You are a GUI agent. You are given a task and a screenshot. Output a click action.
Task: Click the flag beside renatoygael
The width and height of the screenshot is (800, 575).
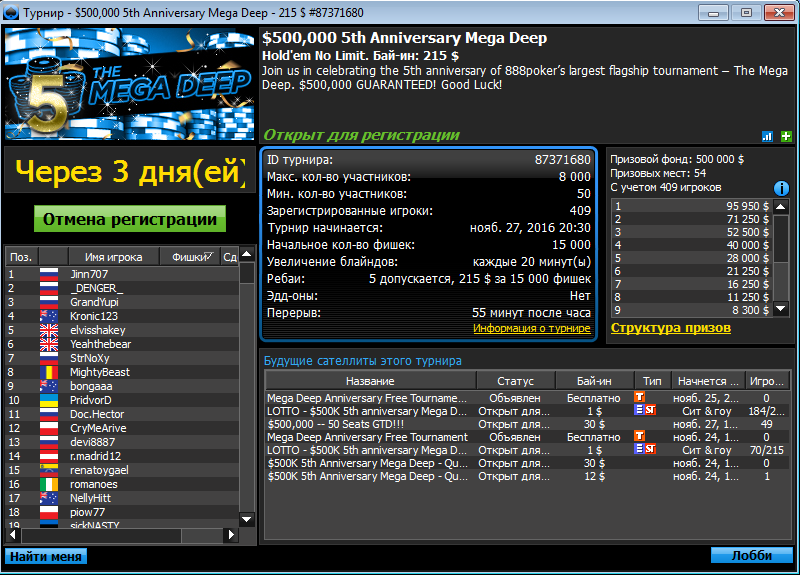point(49,470)
